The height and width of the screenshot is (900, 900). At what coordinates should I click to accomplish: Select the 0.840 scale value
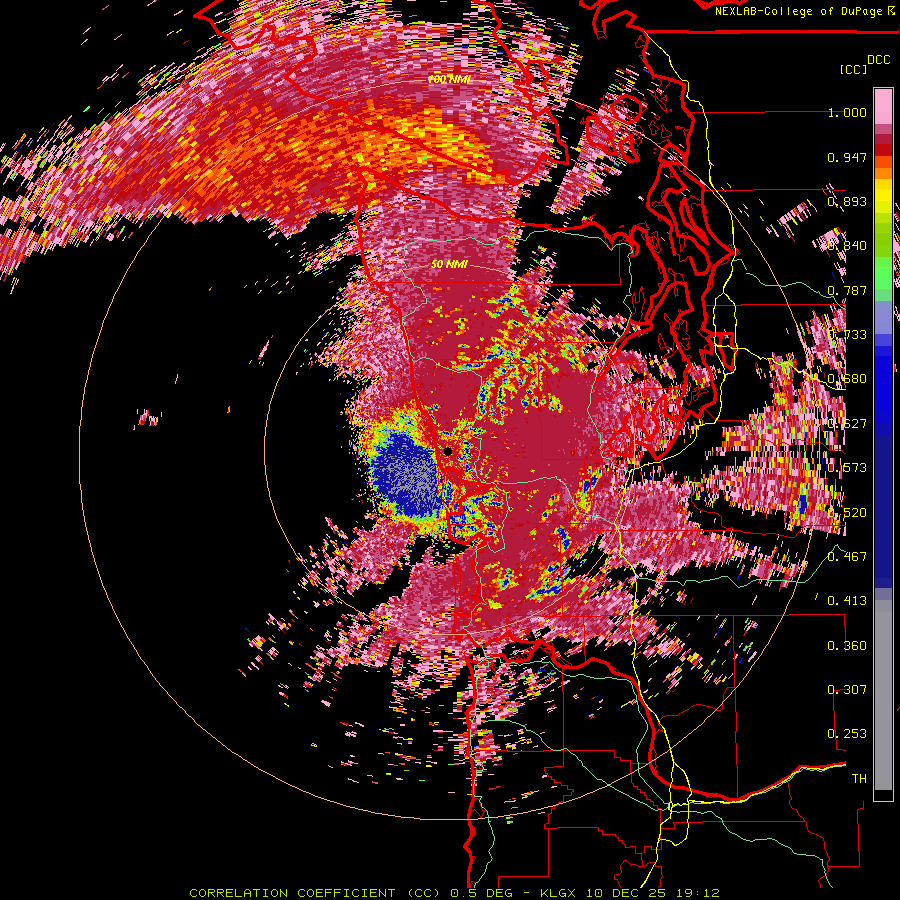tap(847, 246)
